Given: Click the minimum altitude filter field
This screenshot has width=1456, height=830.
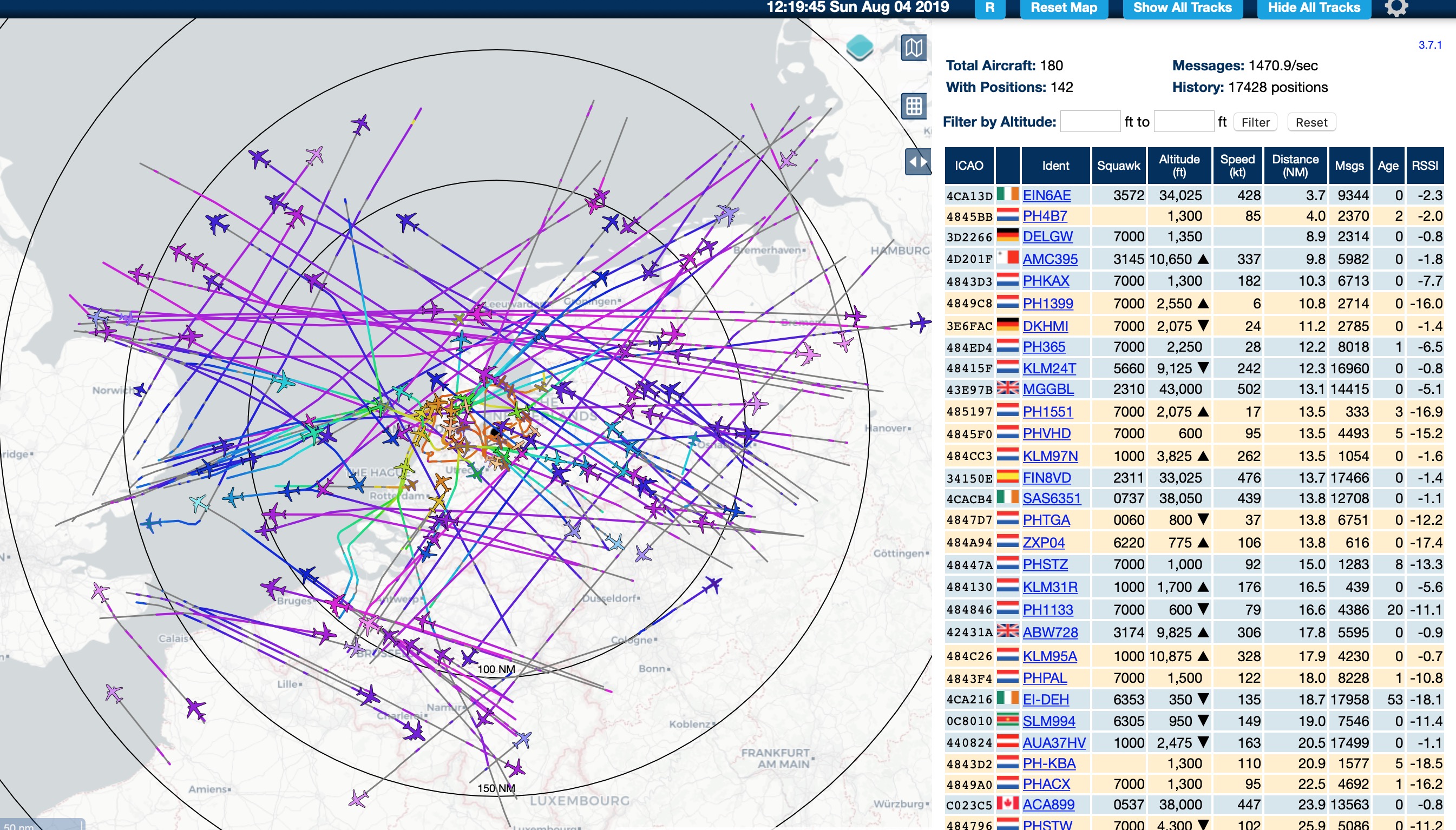Looking at the screenshot, I should pos(1090,122).
